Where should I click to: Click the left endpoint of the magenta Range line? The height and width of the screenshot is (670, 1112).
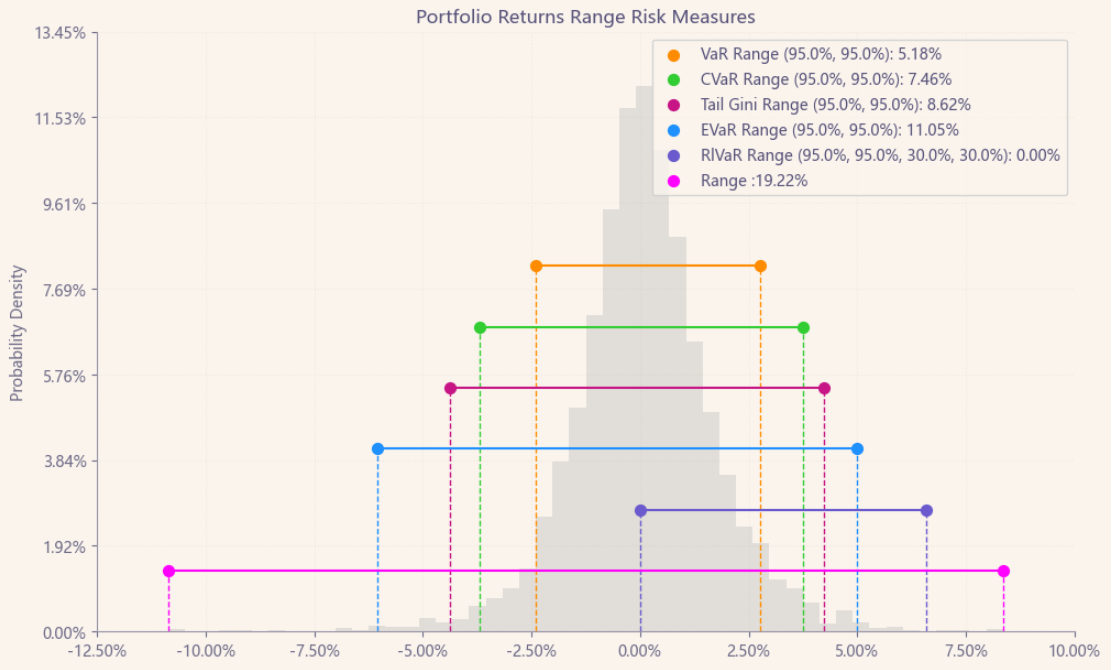[169, 571]
